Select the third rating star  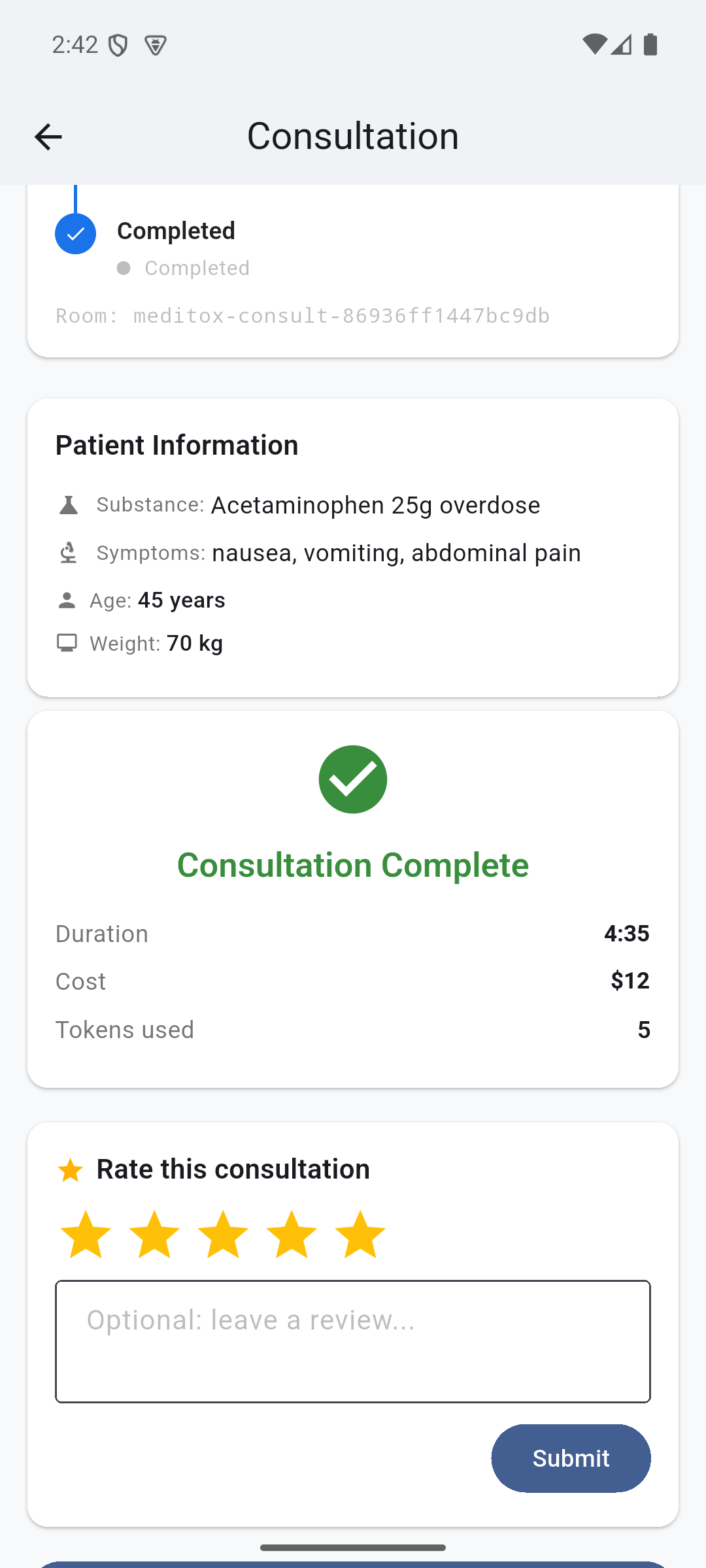pyautogui.click(x=223, y=1234)
